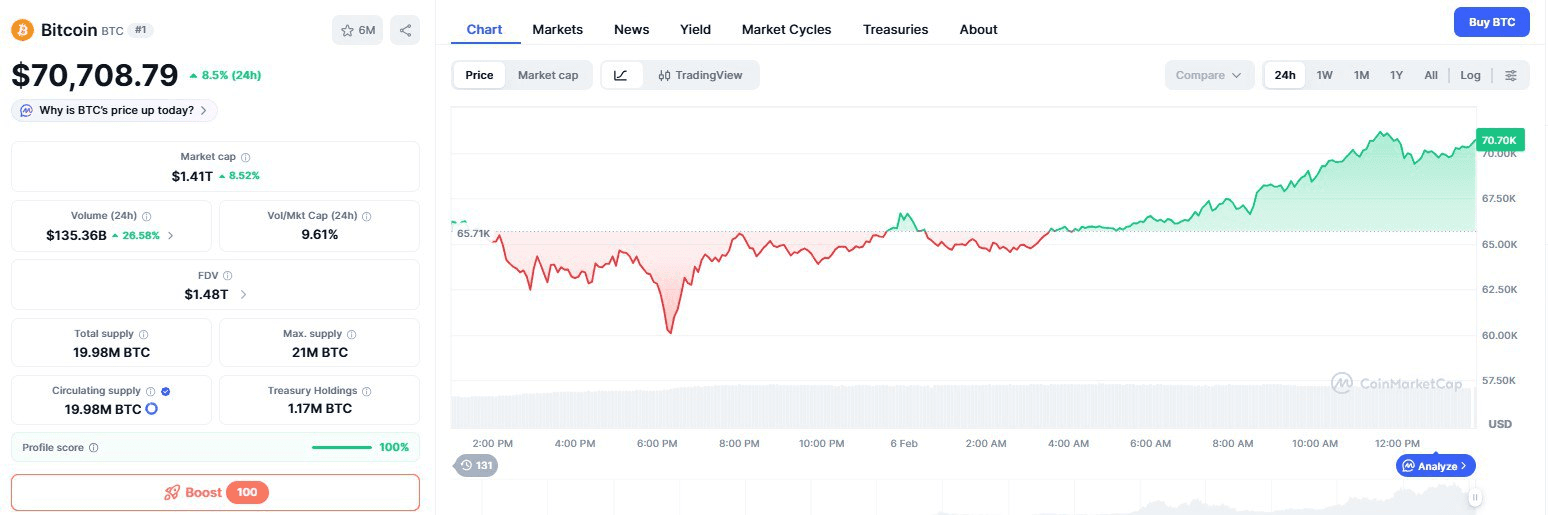Viewport: 1548px width, 515px height.
Task: Open the Compare dropdown
Action: [x=1208, y=75]
